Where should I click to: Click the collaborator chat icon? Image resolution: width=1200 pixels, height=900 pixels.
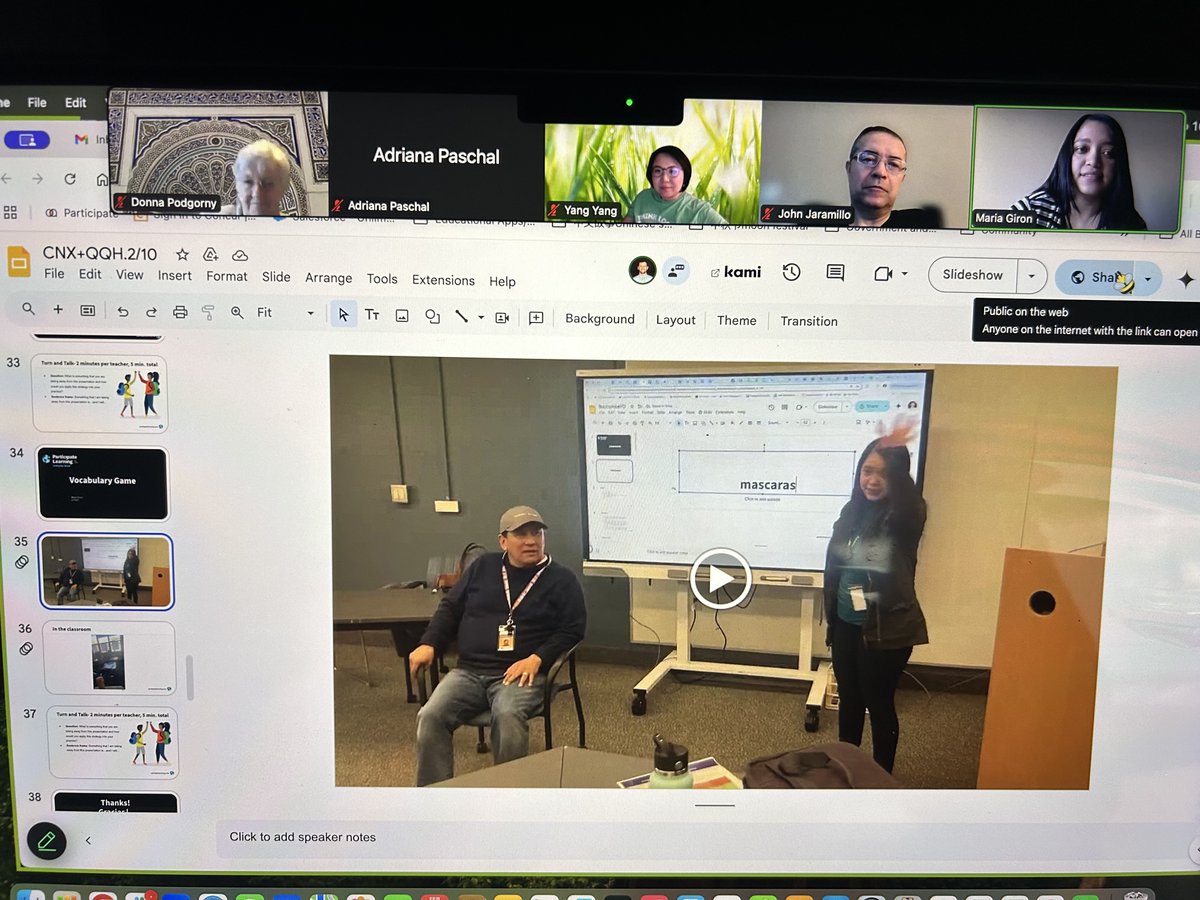click(676, 270)
